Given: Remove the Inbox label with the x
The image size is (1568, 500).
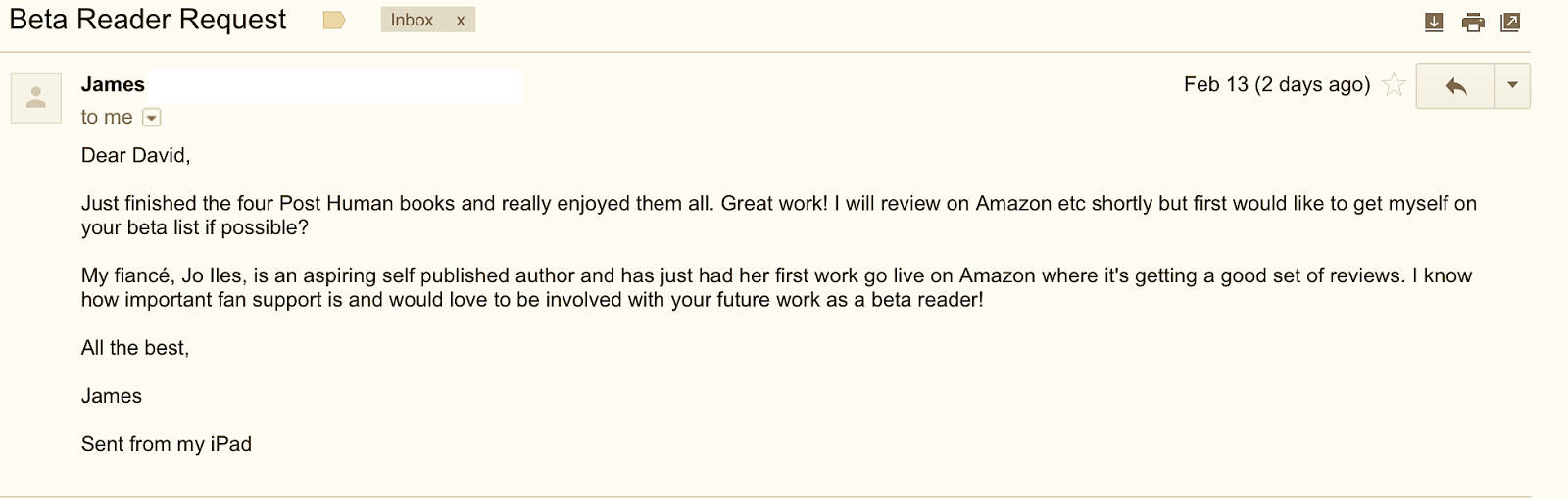Looking at the screenshot, I should click(x=461, y=21).
